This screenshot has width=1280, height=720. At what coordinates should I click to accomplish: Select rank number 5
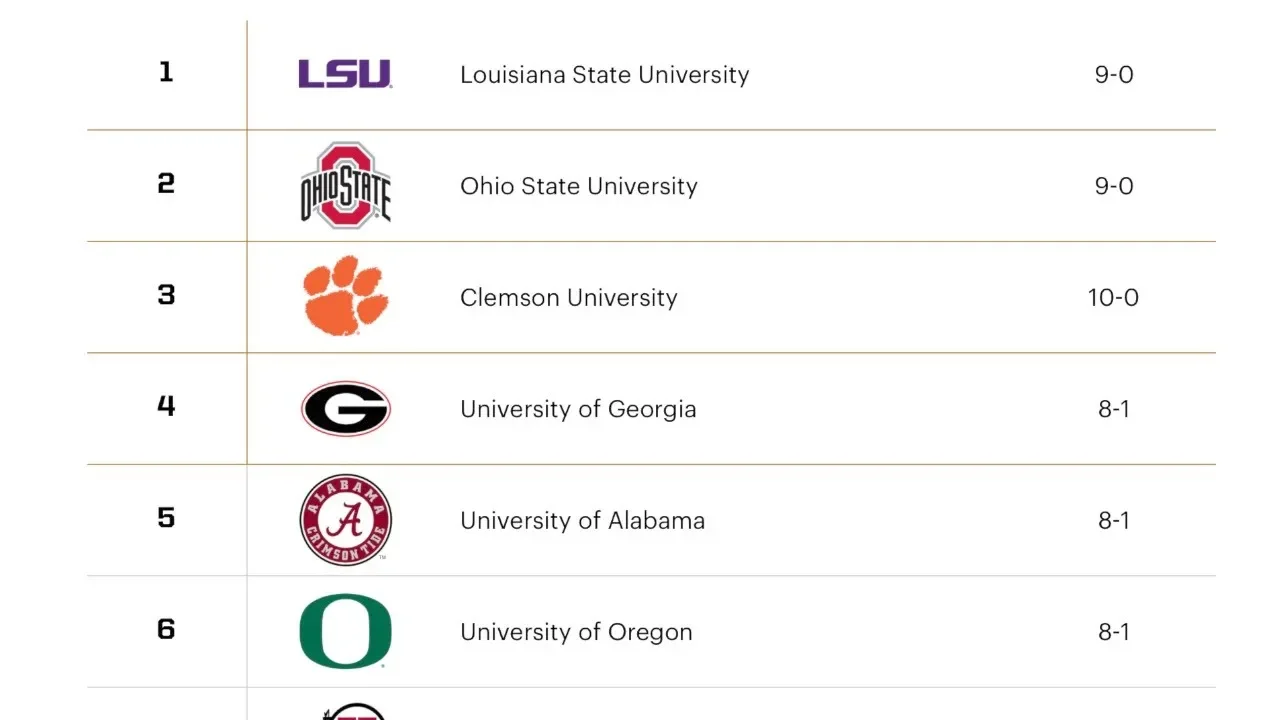click(166, 518)
